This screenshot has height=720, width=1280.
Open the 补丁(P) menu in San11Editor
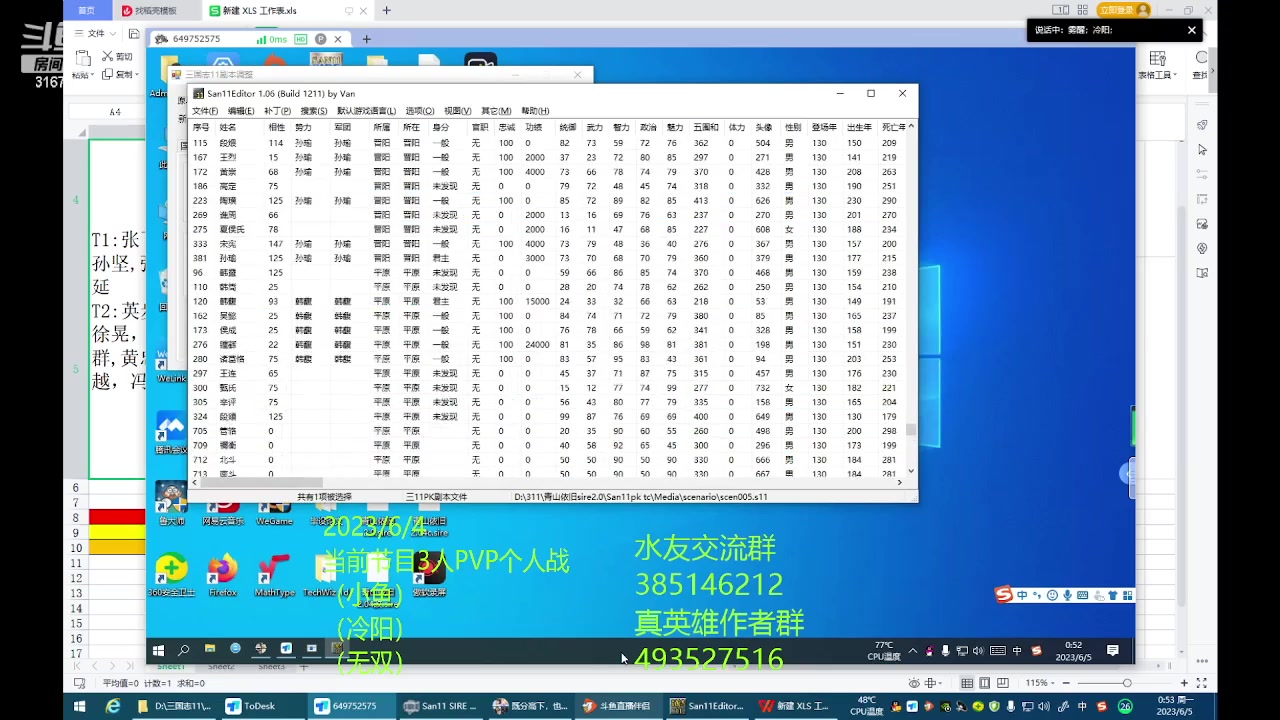[x=277, y=111]
